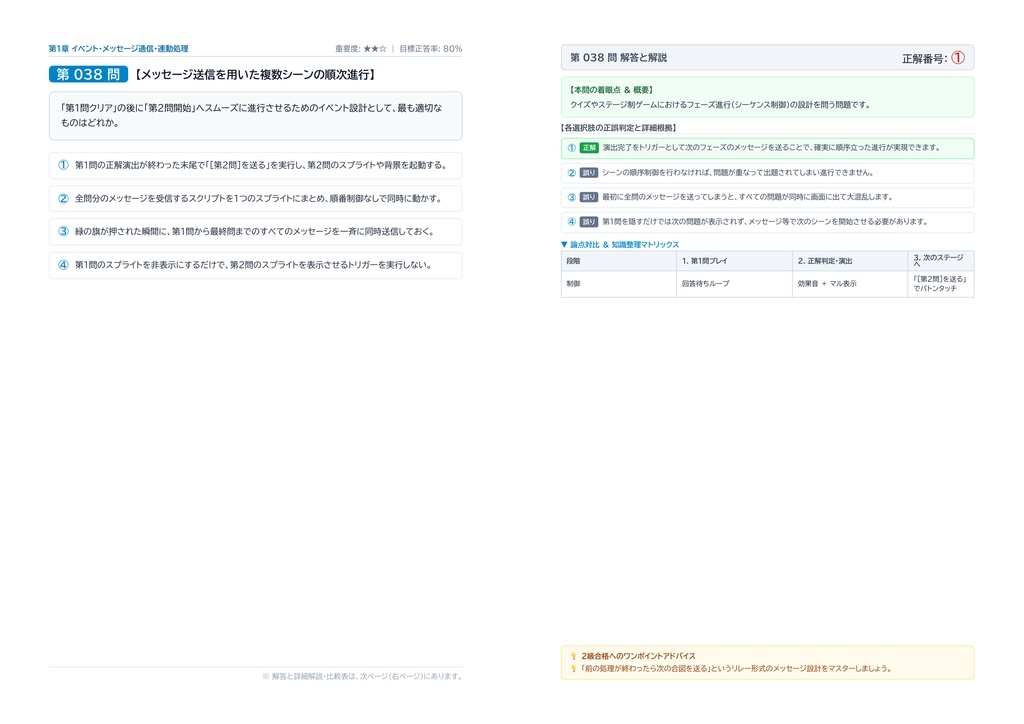Click the overview sentence about フェーズ進行(シーケンス制御)

(720, 104)
